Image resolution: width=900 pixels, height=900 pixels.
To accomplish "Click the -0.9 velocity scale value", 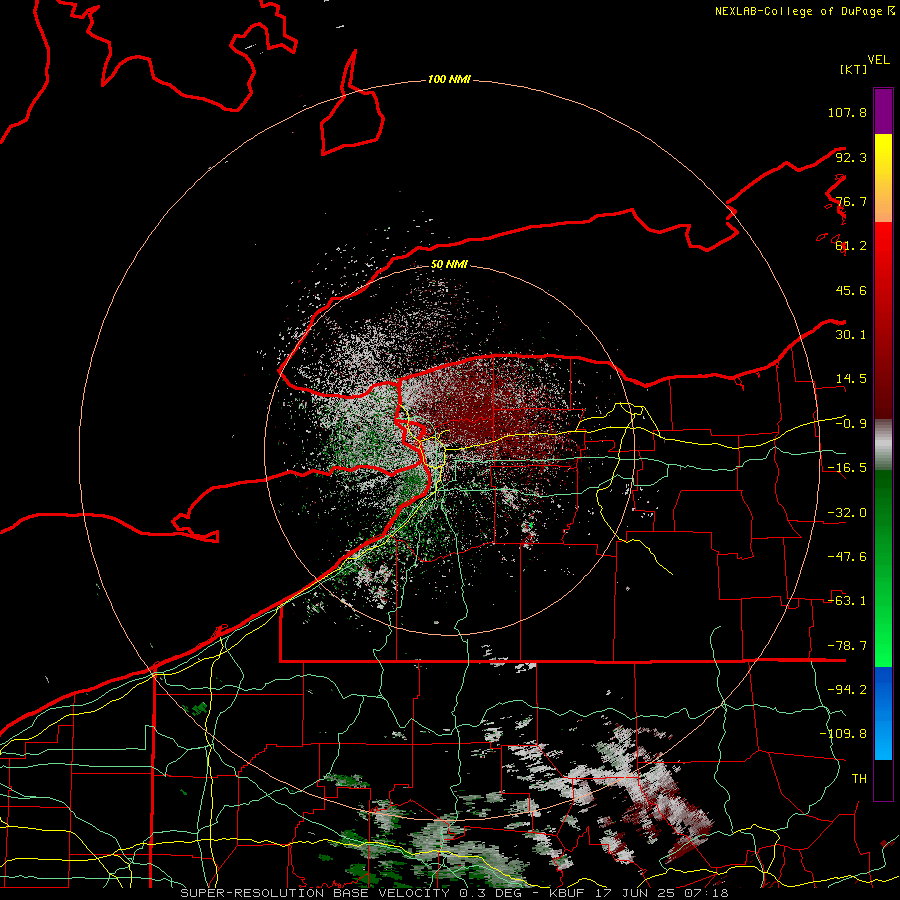I will 851,424.
